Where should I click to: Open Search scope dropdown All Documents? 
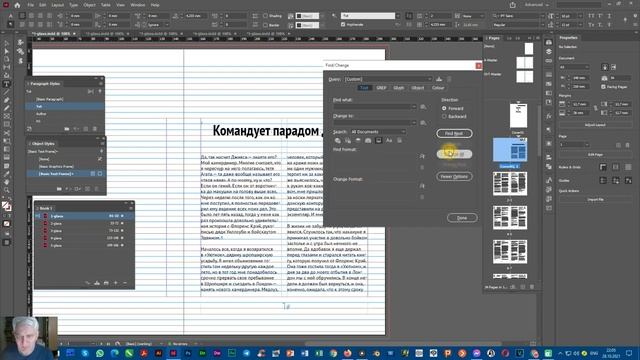[x=378, y=132]
